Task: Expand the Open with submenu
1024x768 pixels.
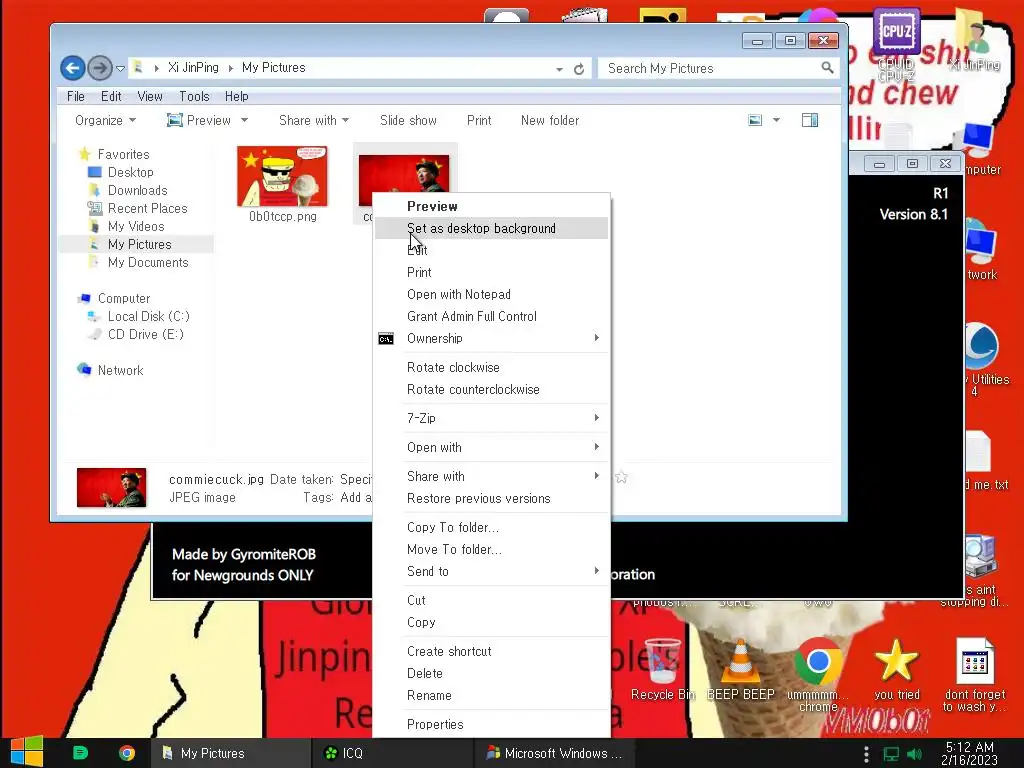Action: [x=491, y=448]
